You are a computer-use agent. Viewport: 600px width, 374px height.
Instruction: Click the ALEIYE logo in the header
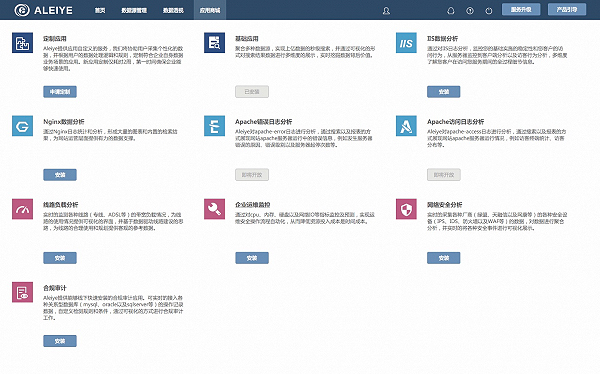[43, 10]
